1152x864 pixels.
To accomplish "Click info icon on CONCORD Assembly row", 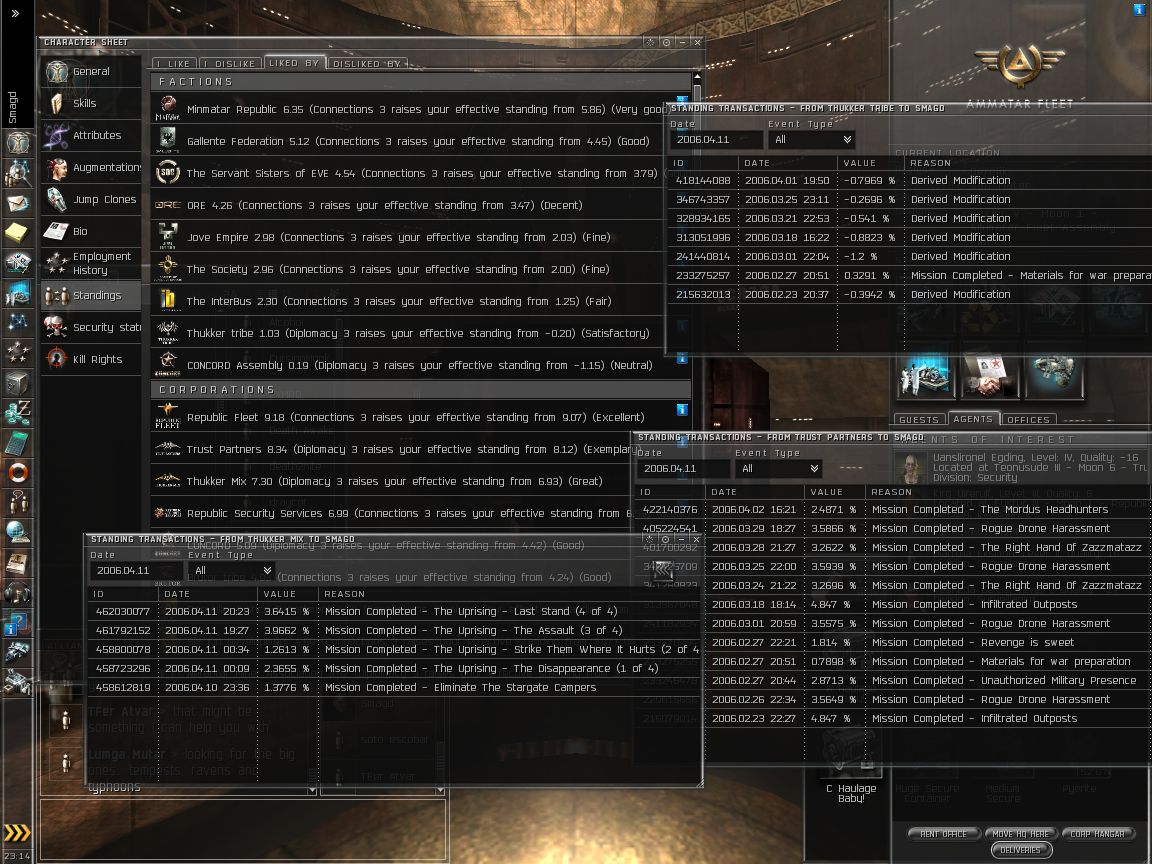I will pyautogui.click(x=682, y=359).
